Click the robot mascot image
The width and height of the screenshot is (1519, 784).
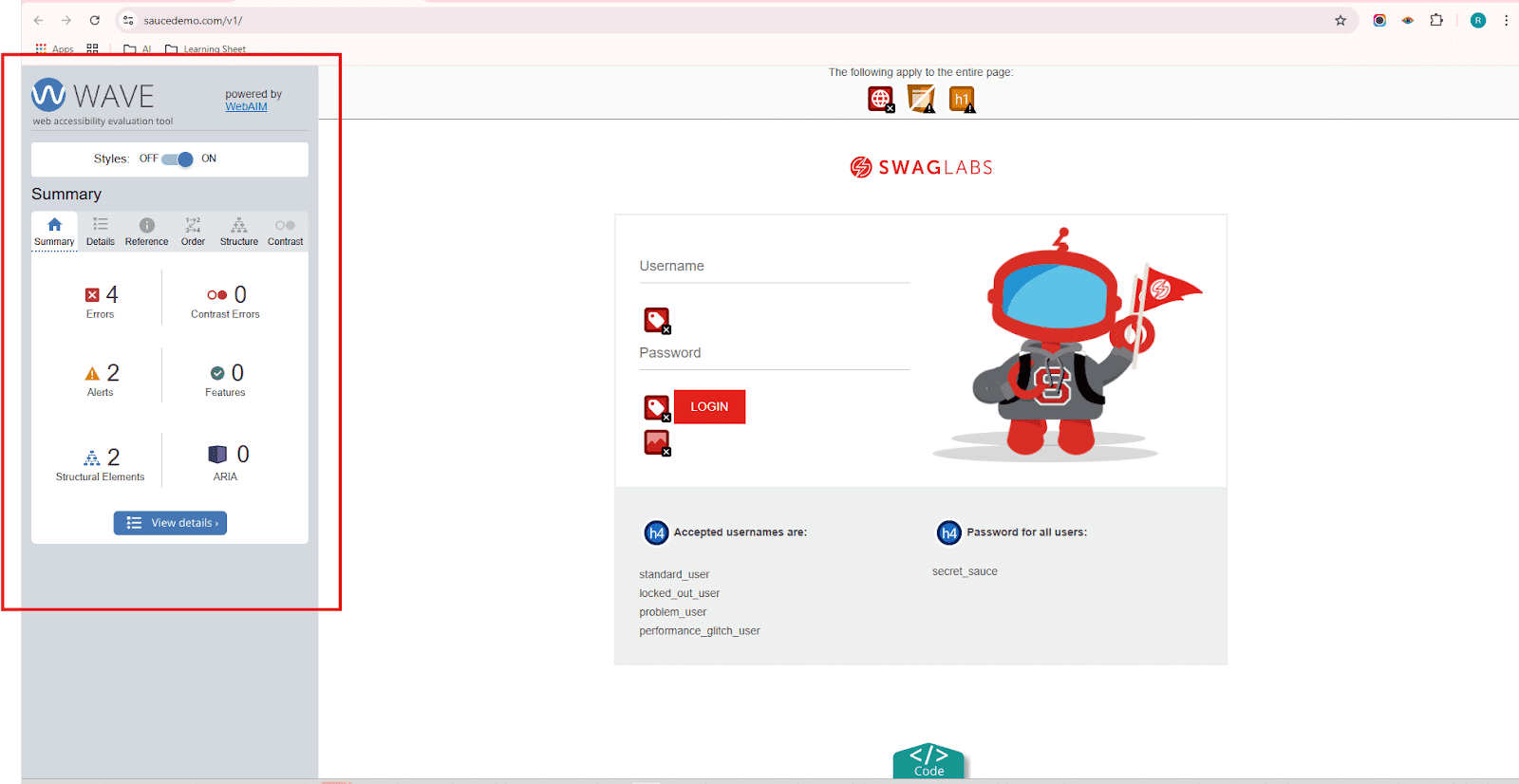[1068, 345]
